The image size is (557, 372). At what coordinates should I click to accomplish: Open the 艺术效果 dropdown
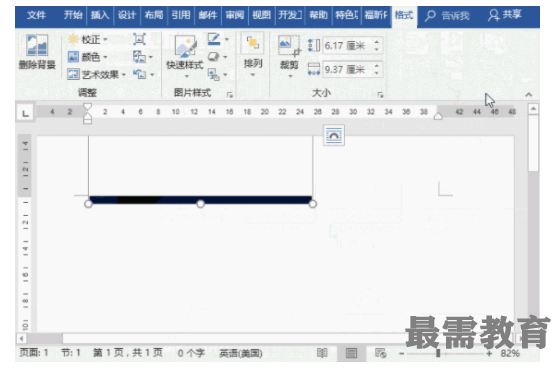pos(97,75)
